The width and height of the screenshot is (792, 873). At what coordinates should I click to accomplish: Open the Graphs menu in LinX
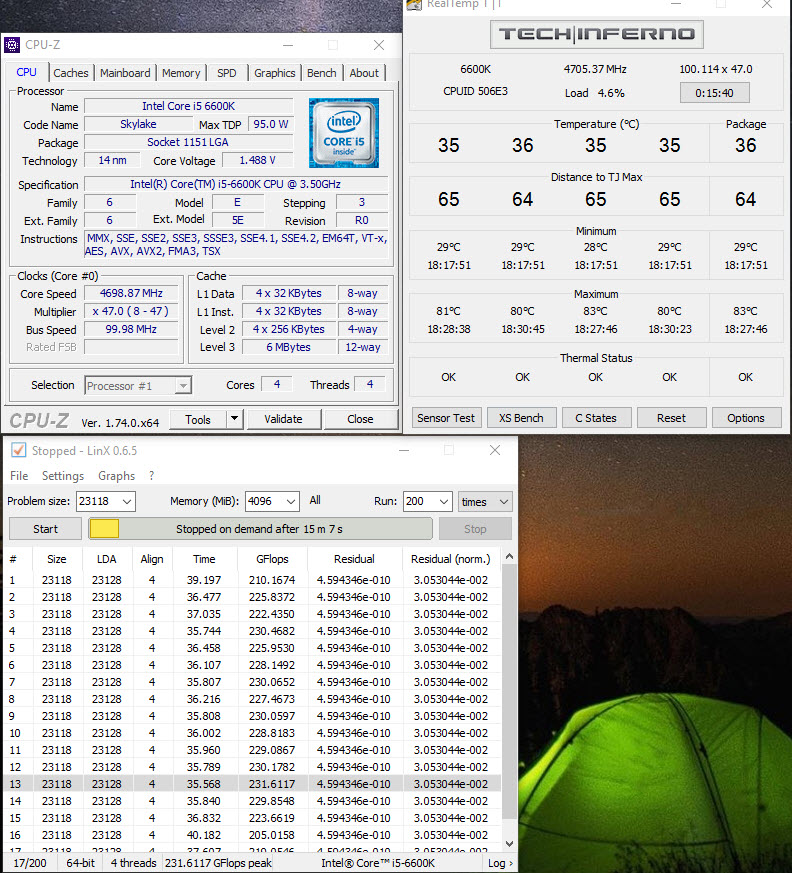tap(116, 475)
